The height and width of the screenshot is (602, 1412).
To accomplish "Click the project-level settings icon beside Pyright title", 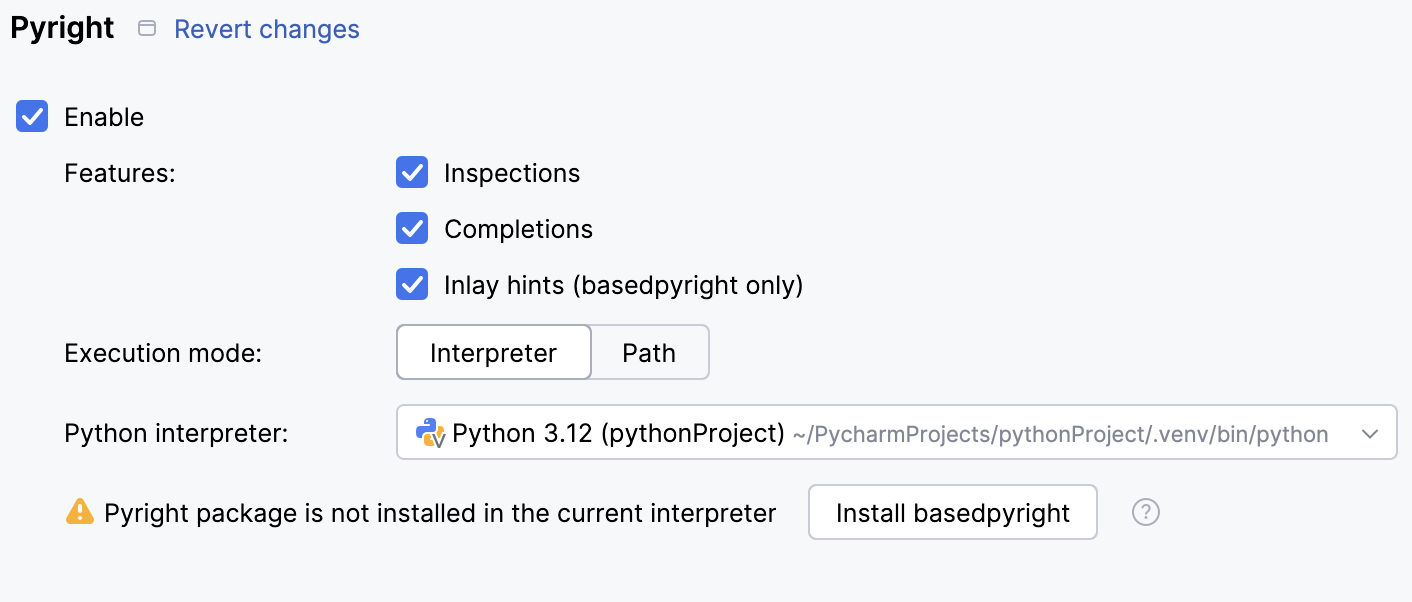I will [147, 29].
